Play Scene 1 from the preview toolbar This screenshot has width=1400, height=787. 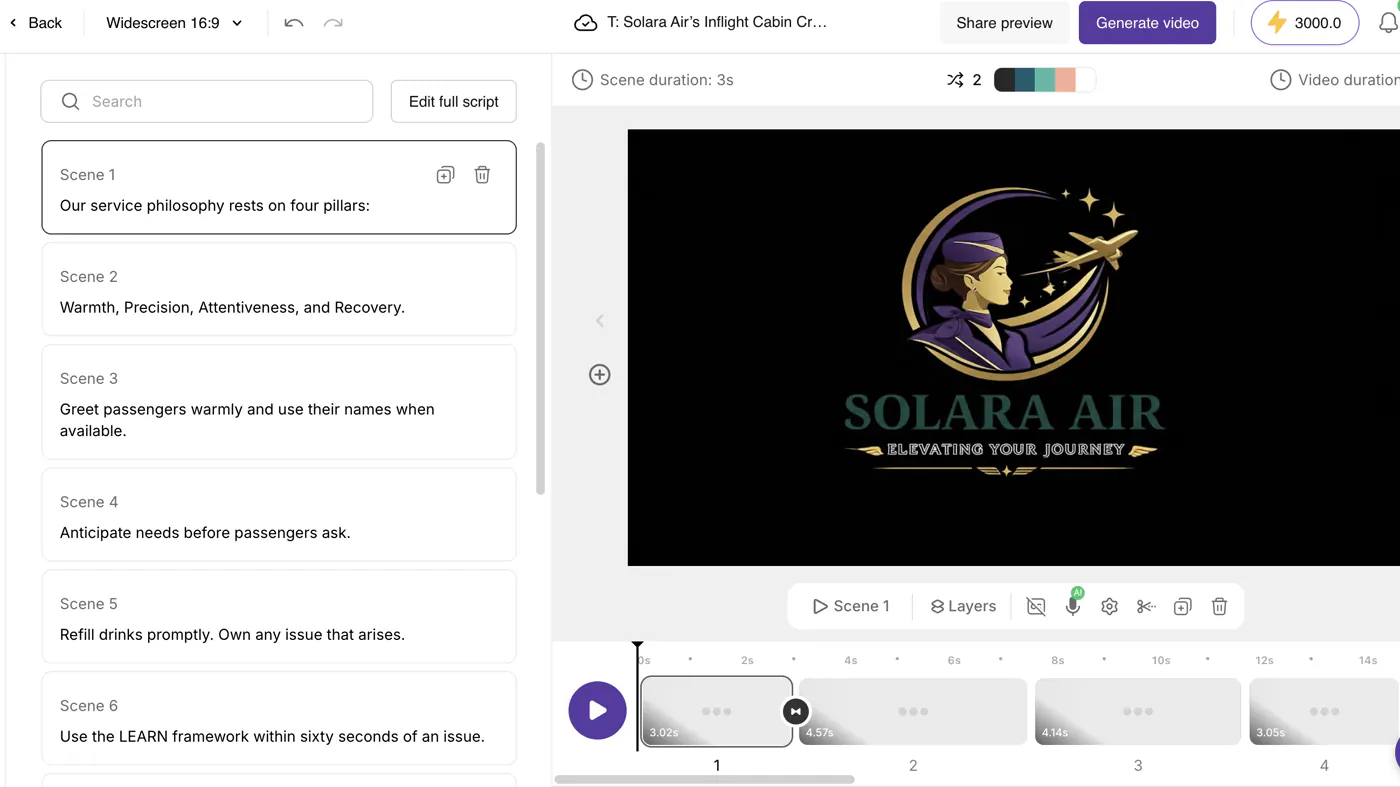[x=851, y=606]
